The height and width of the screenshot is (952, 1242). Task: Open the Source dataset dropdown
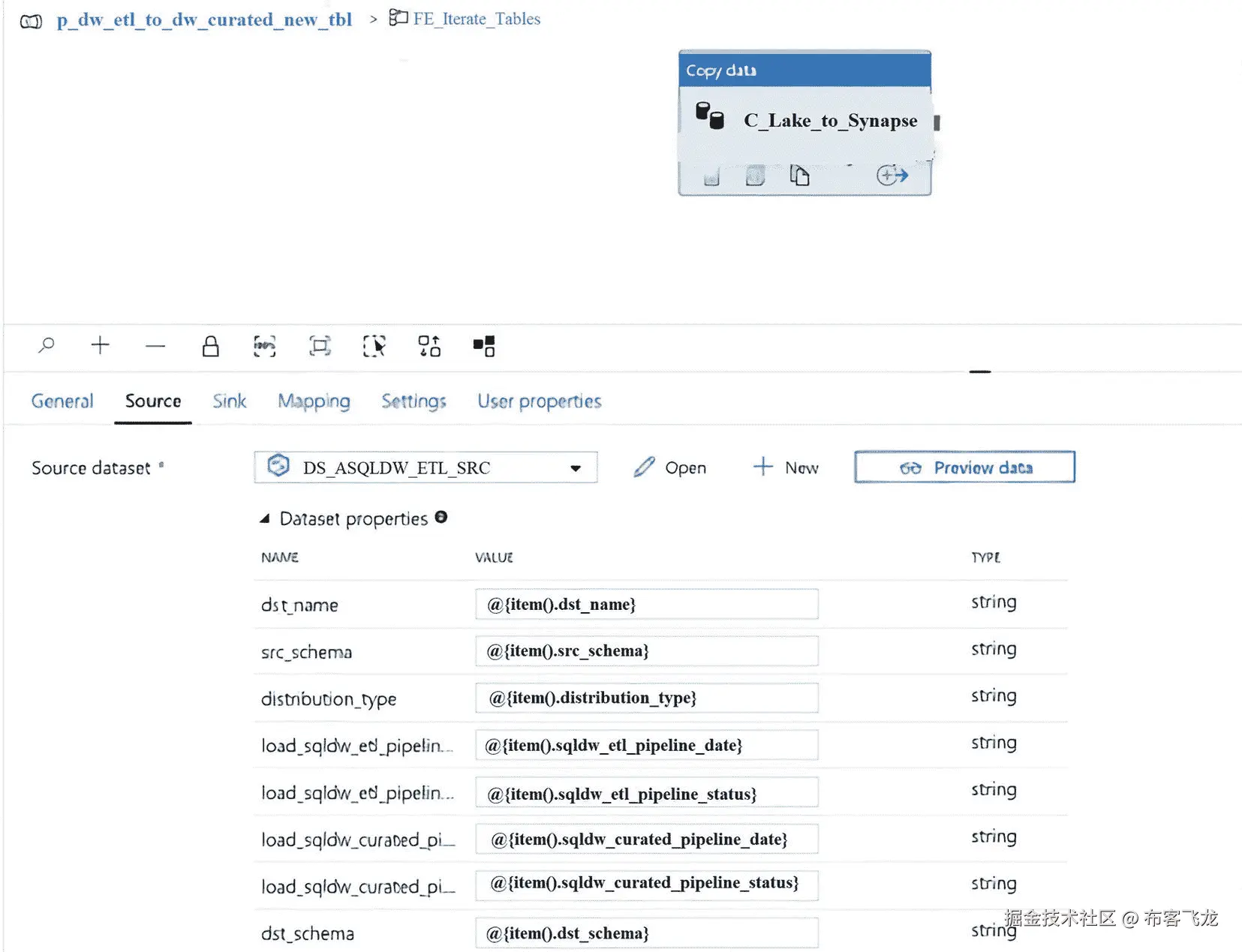coord(426,467)
